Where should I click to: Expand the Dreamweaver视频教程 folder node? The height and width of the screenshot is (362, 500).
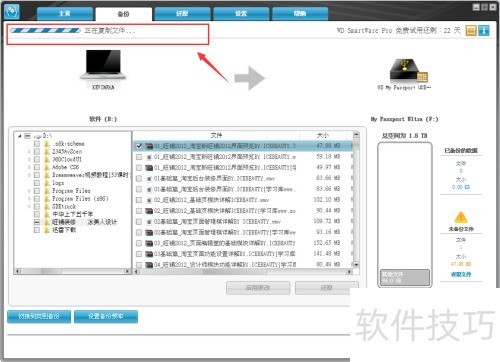(x=29, y=175)
